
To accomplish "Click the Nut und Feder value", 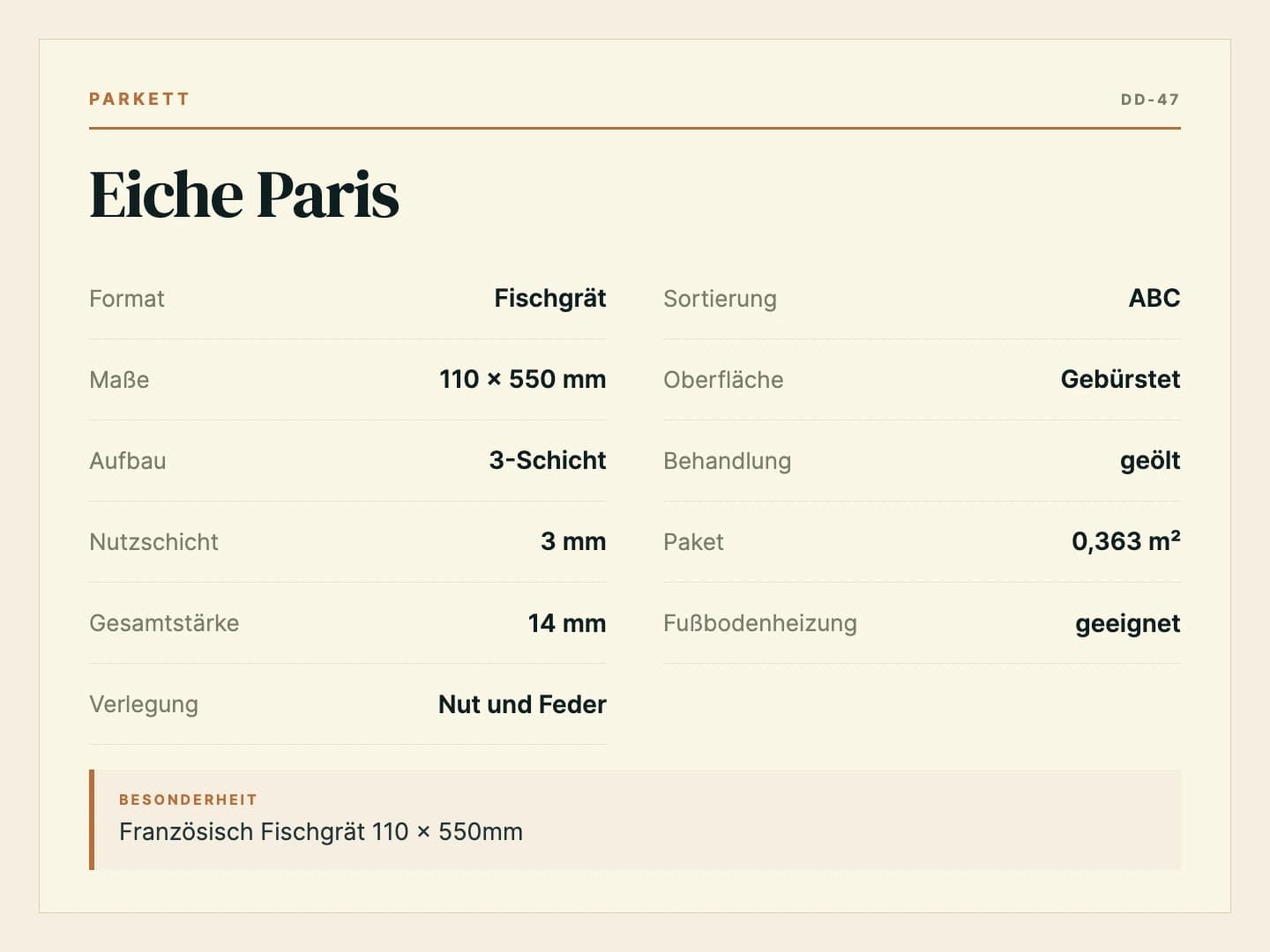I will pos(522,704).
